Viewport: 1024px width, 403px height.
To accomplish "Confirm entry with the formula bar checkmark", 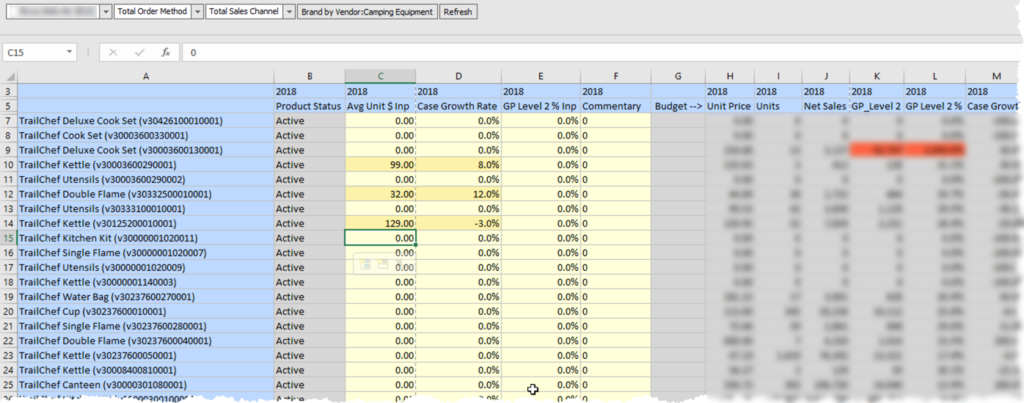I will coord(139,52).
